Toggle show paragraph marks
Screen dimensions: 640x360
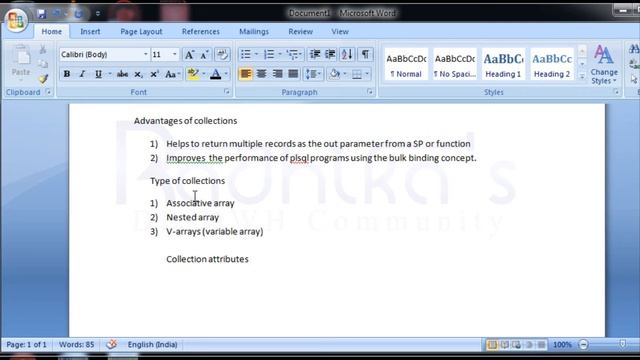(365, 54)
